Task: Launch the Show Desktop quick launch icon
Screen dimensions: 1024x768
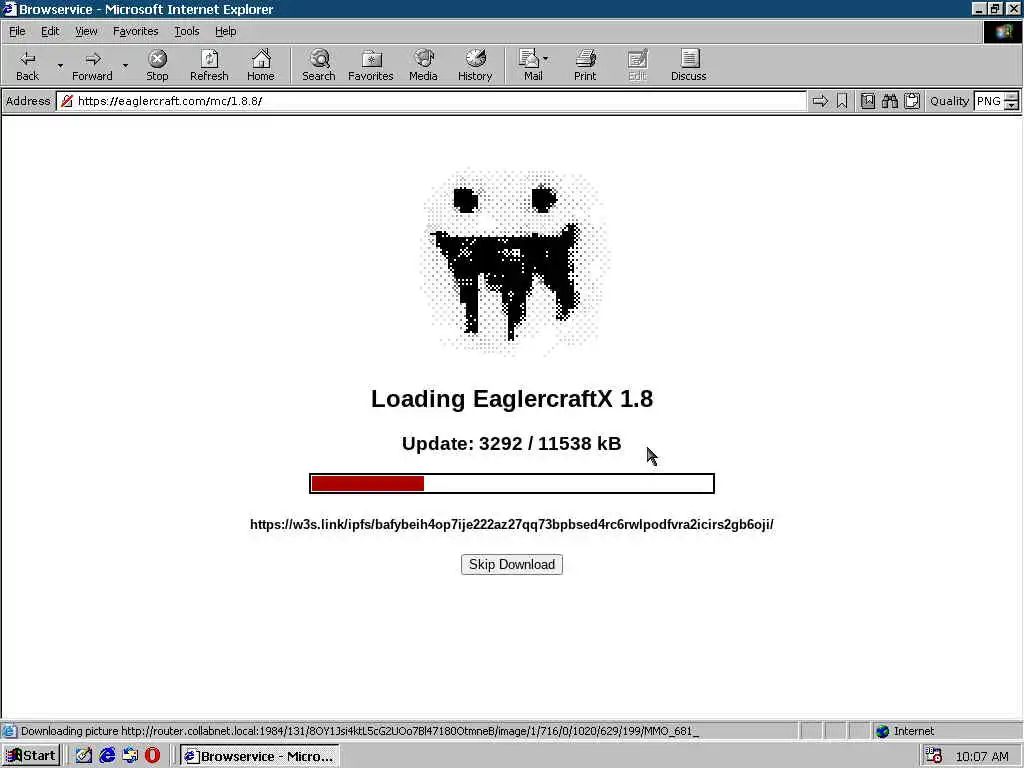Action: click(x=84, y=756)
